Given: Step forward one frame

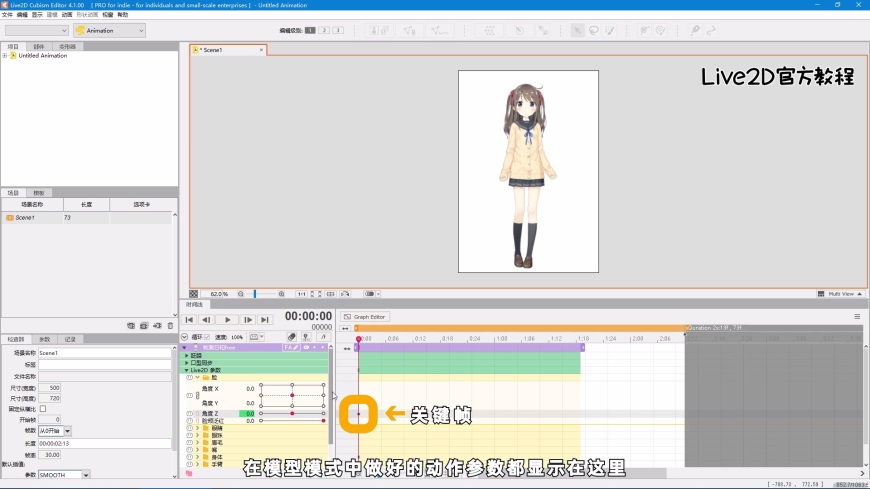Looking at the screenshot, I should pyautogui.click(x=248, y=320).
